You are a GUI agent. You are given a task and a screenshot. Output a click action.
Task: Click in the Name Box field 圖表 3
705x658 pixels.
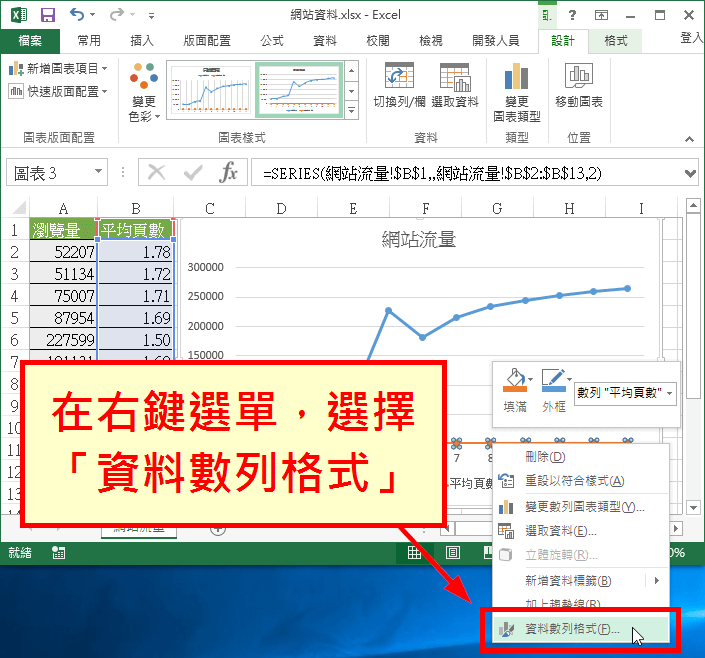tap(49, 172)
